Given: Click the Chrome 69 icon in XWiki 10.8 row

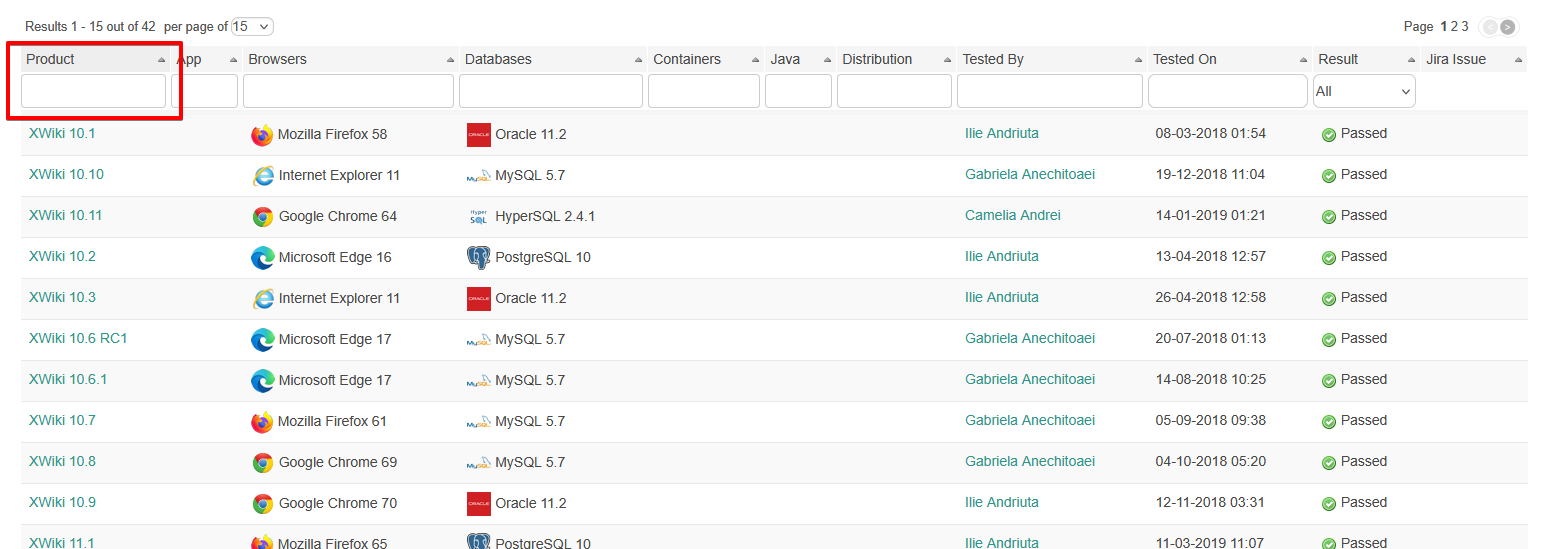Looking at the screenshot, I should [263, 463].
